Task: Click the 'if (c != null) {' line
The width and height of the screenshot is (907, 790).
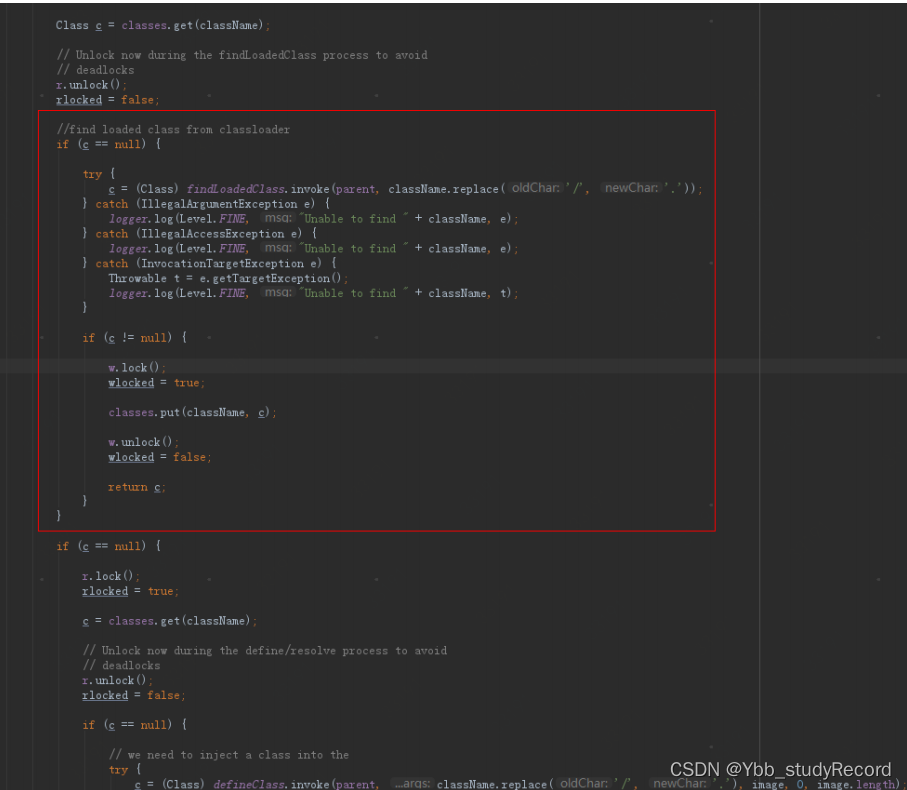Action: [x=135, y=338]
